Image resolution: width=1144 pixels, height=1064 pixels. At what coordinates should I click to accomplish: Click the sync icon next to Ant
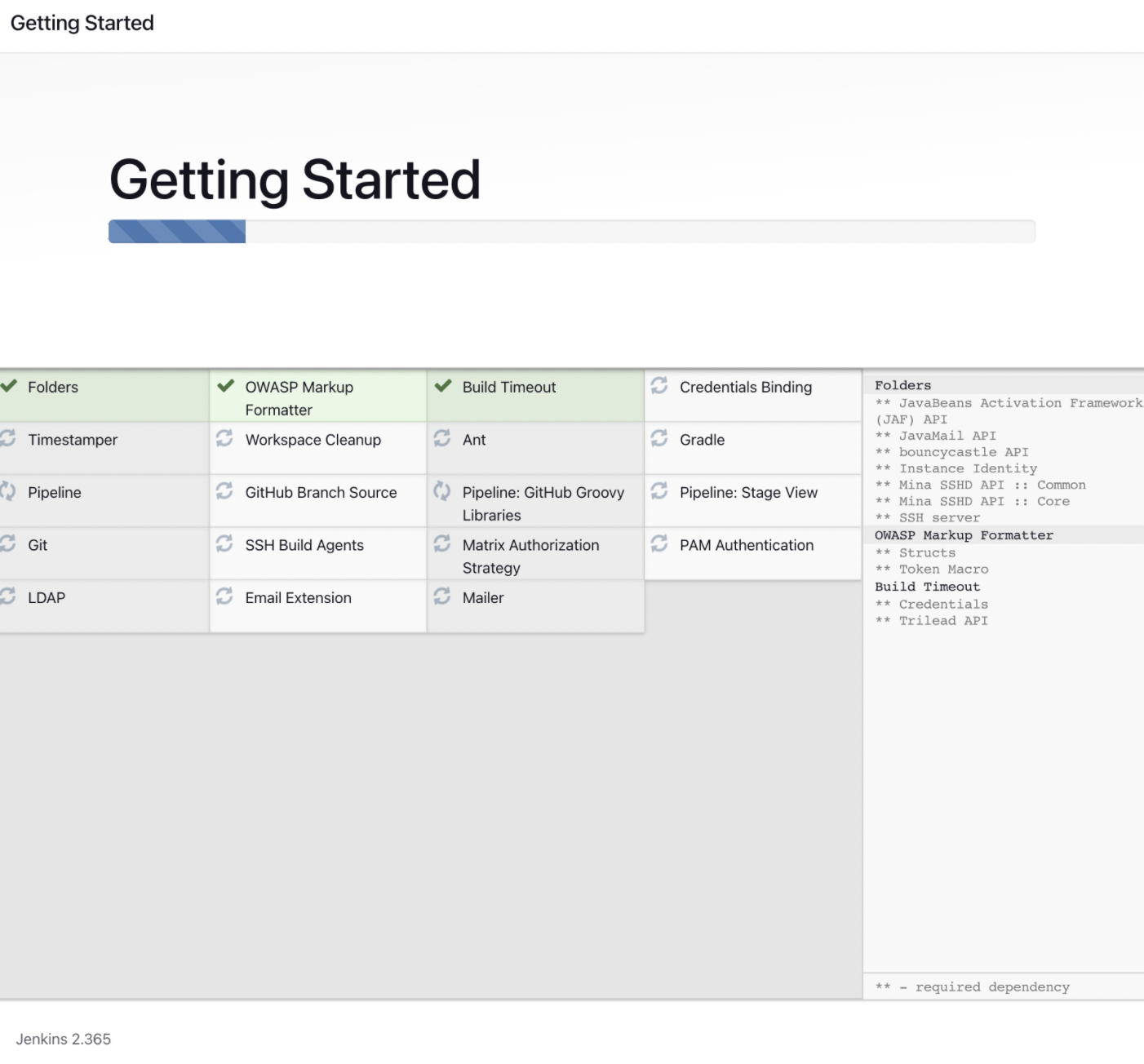point(442,438)
